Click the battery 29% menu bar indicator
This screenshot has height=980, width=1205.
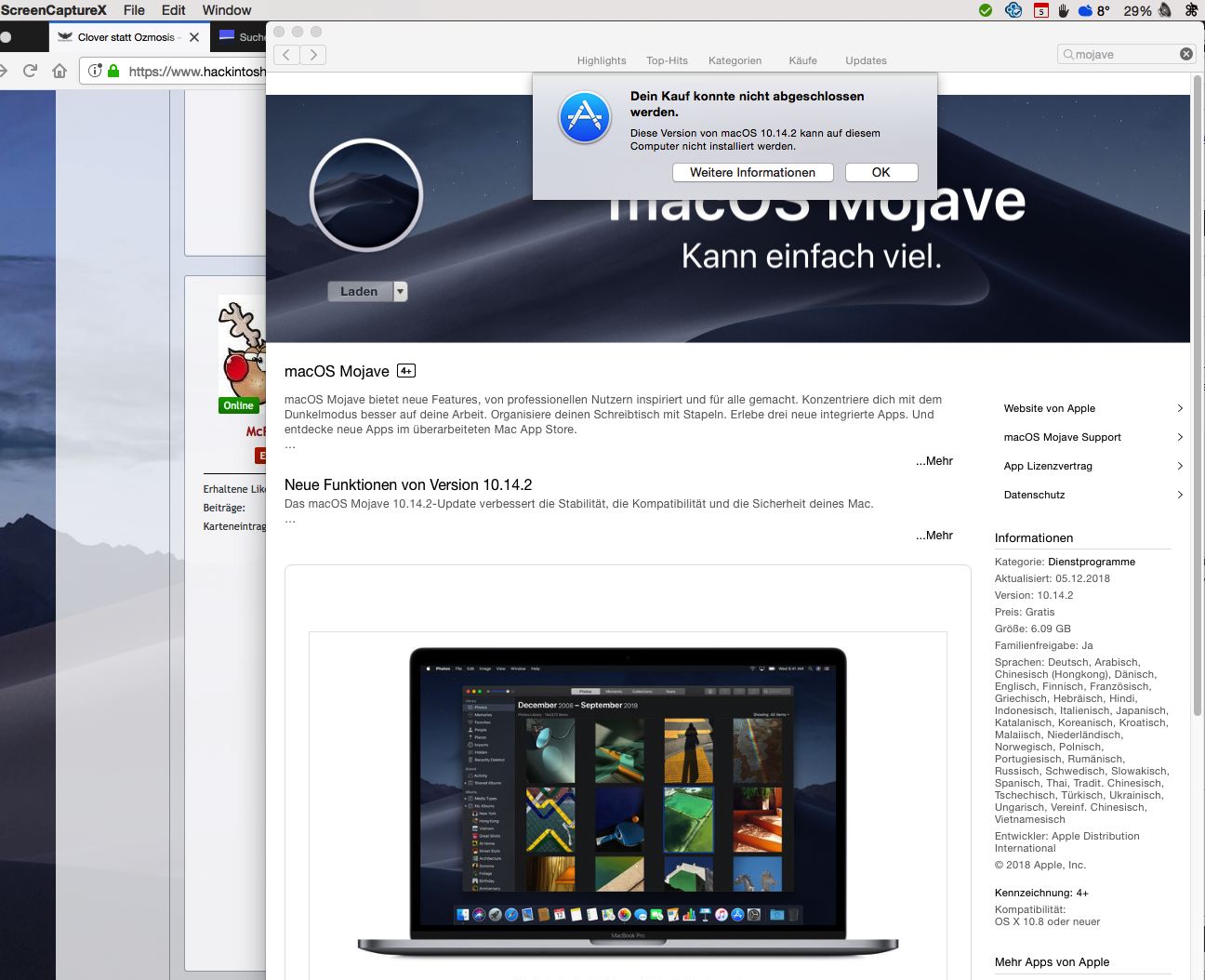pos(1137,11)
